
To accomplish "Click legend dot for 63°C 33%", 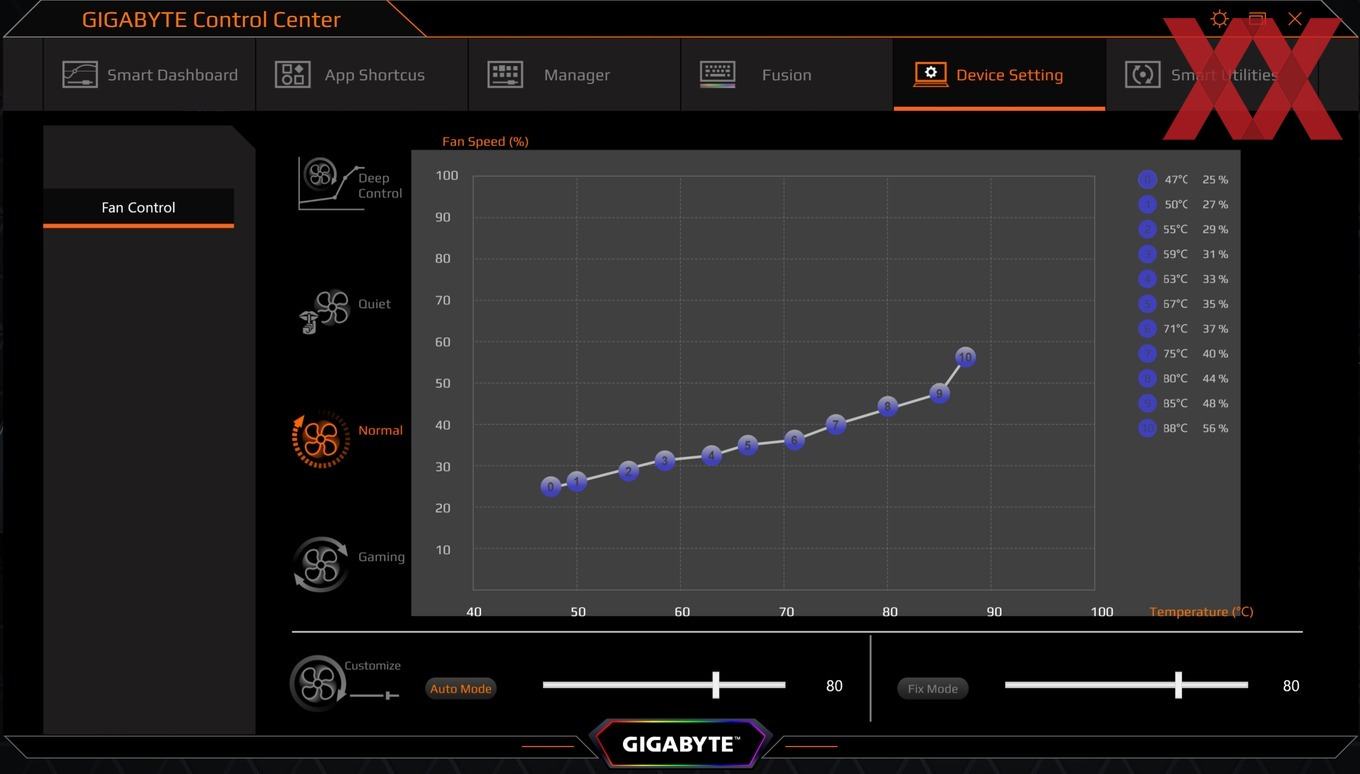I will click(x=1147, y=279).
